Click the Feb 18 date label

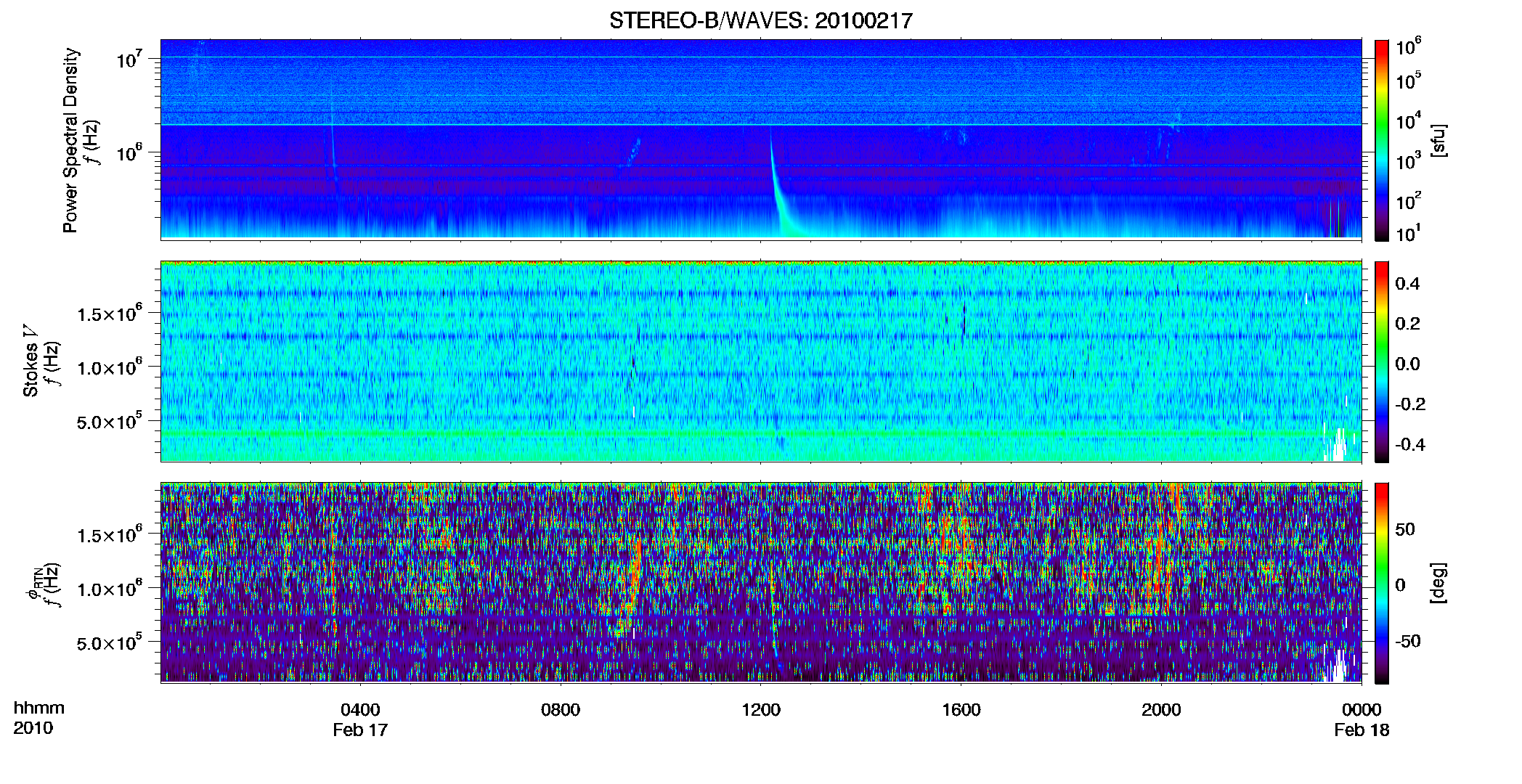(1362, 730)
